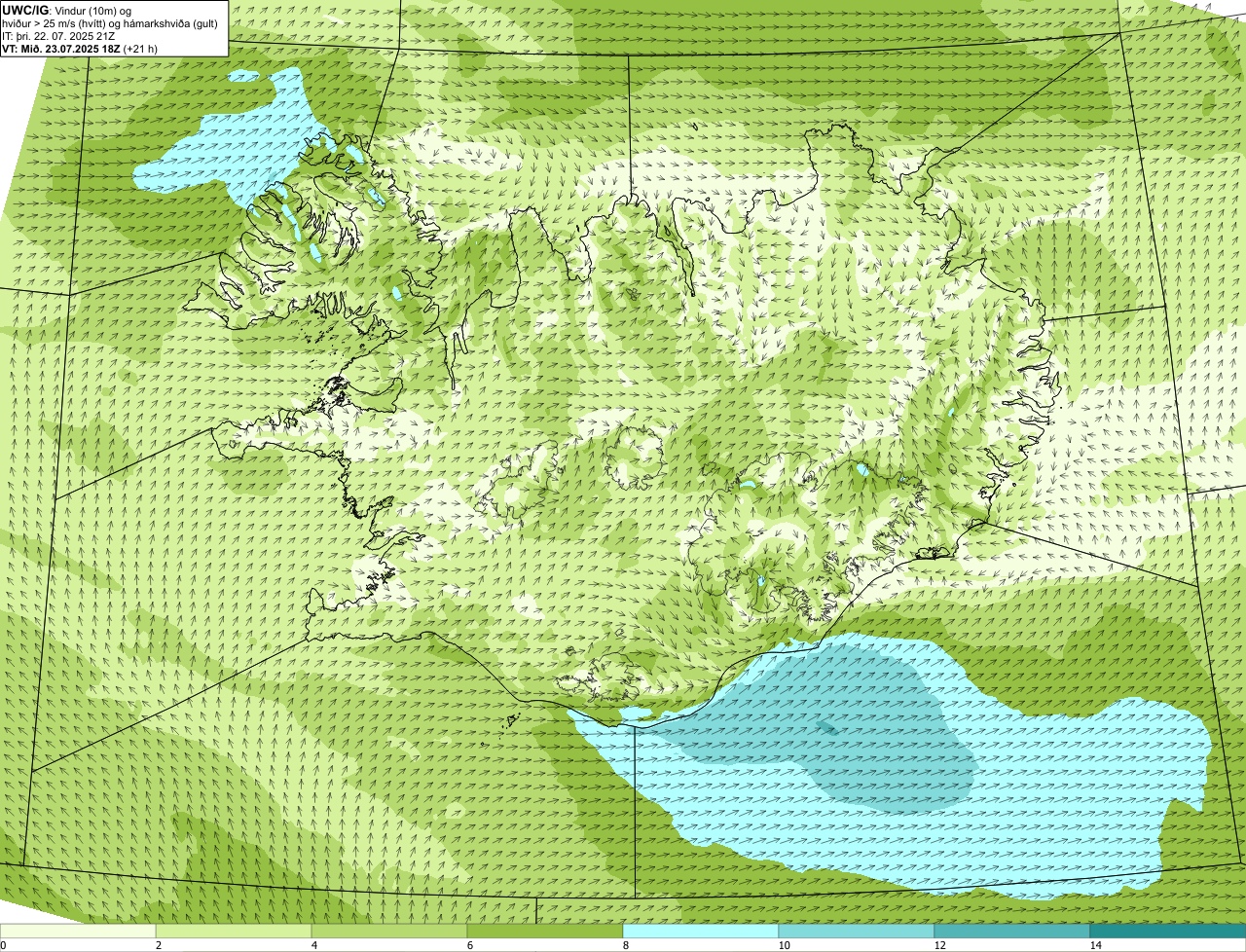Pick the 10–12 m/s legend color segment
The height and width of the screenshot is (952, 1246).
[857, 931]
